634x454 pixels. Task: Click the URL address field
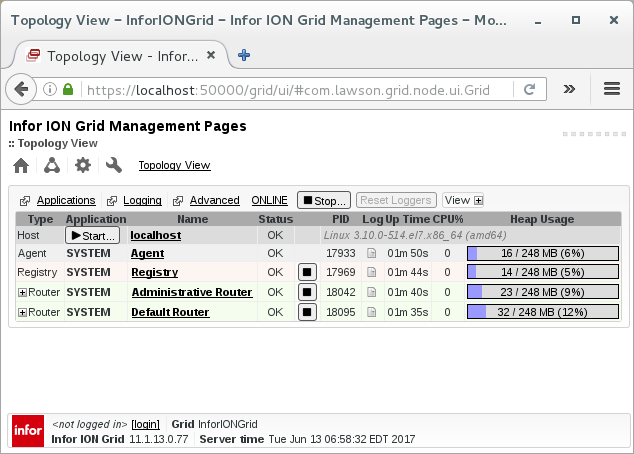tap(290, 89)
